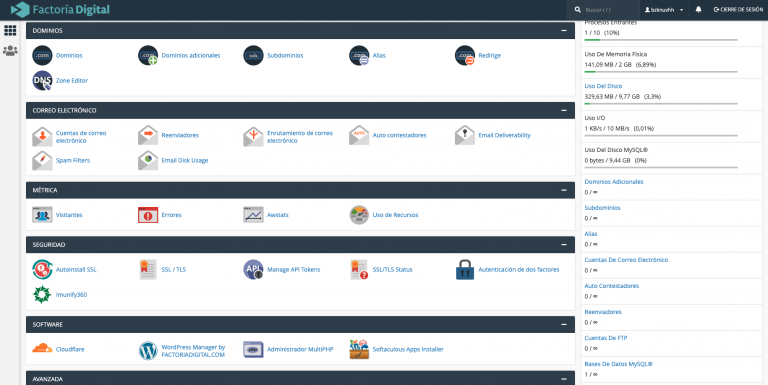Open the Cloudflare cloud icon
Image resolution: width=768 pixels, height=385 pixels.
pyautogui.click(x=42, y=349)
